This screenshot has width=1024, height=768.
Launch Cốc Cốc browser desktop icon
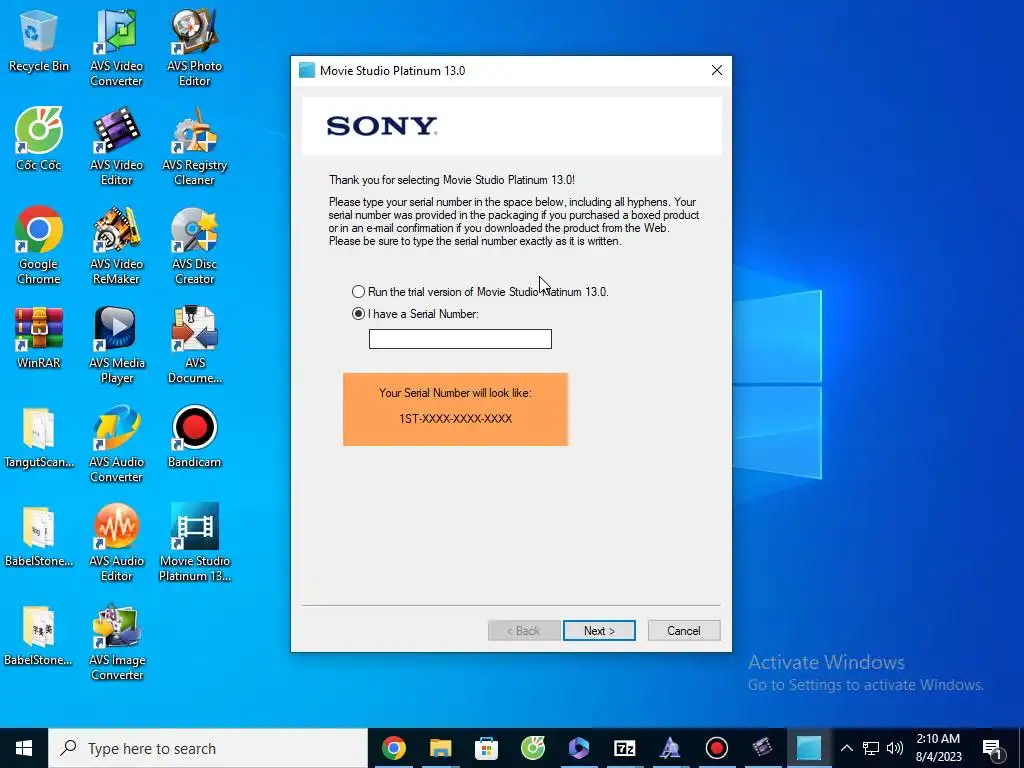(39, 139)
